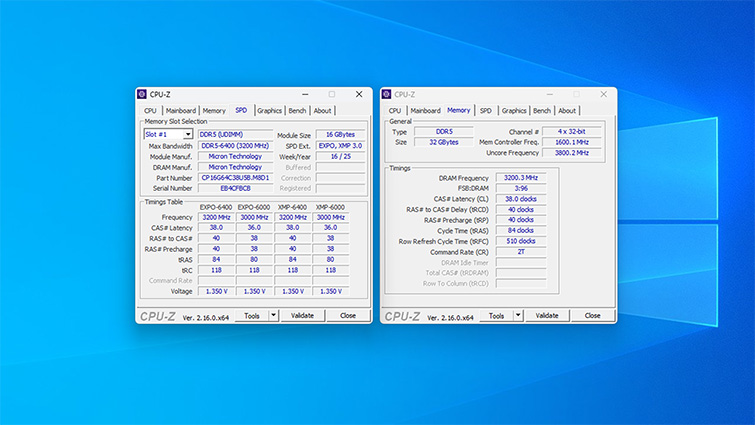The height and width of the screenshot is (425, 755).
Task: Click the DDR5 (UDIMM) field
Action: 235,134
